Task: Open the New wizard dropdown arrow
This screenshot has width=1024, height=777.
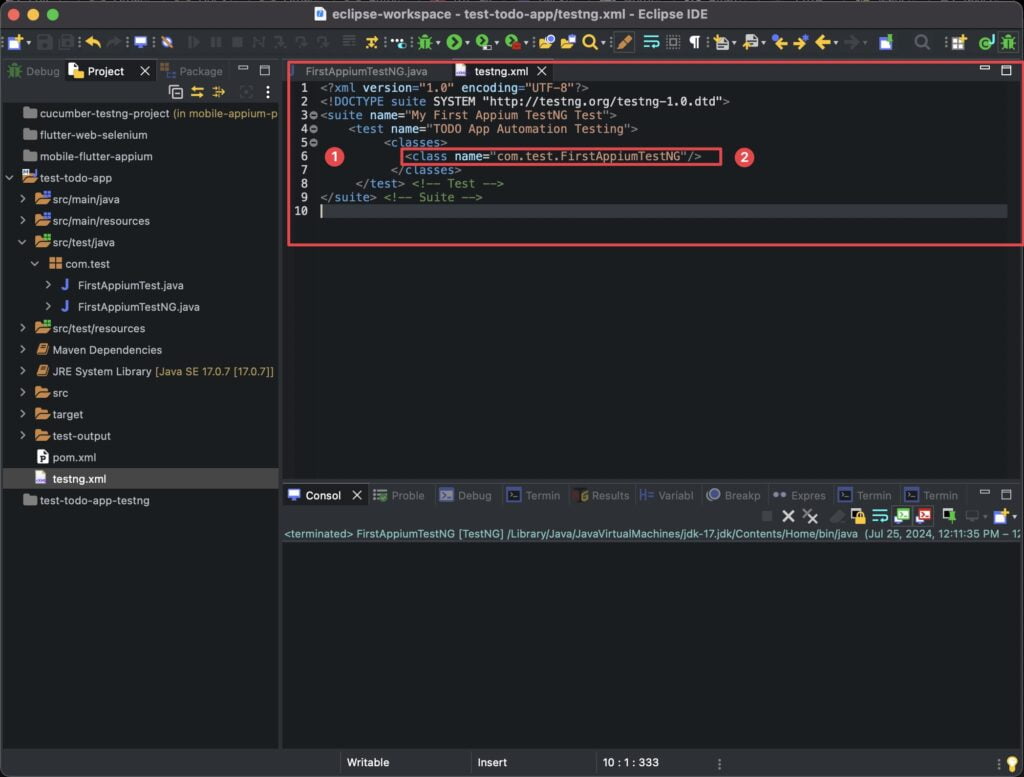Action: 29,43
